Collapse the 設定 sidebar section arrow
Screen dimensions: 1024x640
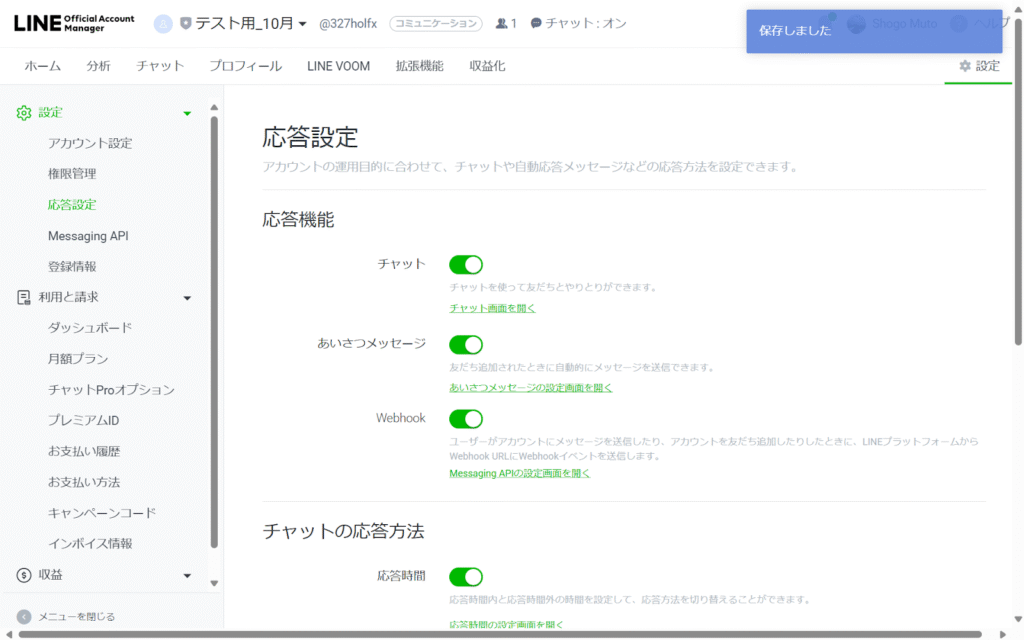point(187,113)
